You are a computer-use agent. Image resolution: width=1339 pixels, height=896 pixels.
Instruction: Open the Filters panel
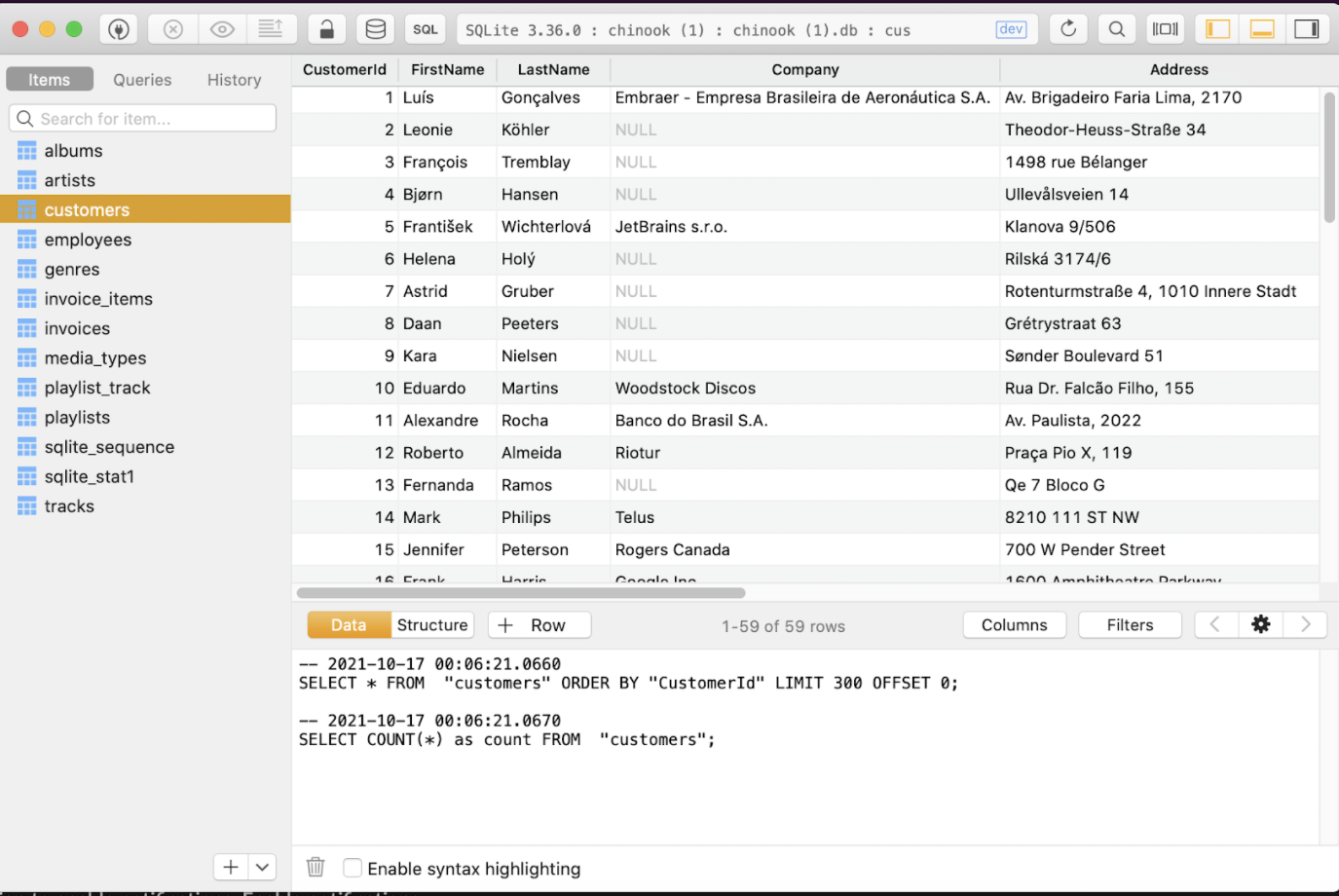(1129, 624)
